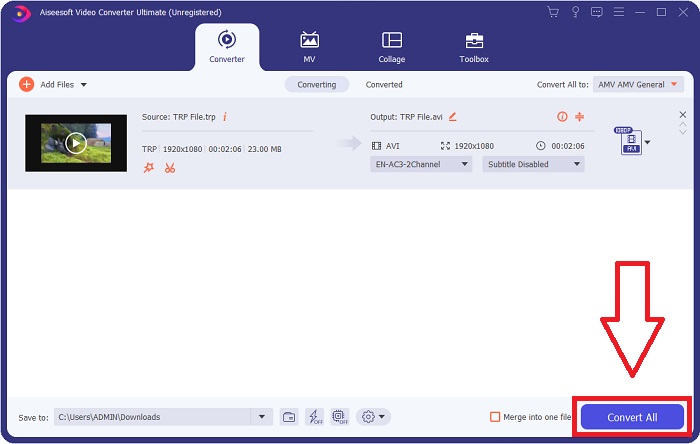
Task: Expand the Save to path dropdown
Action: [x=262, y=417]
